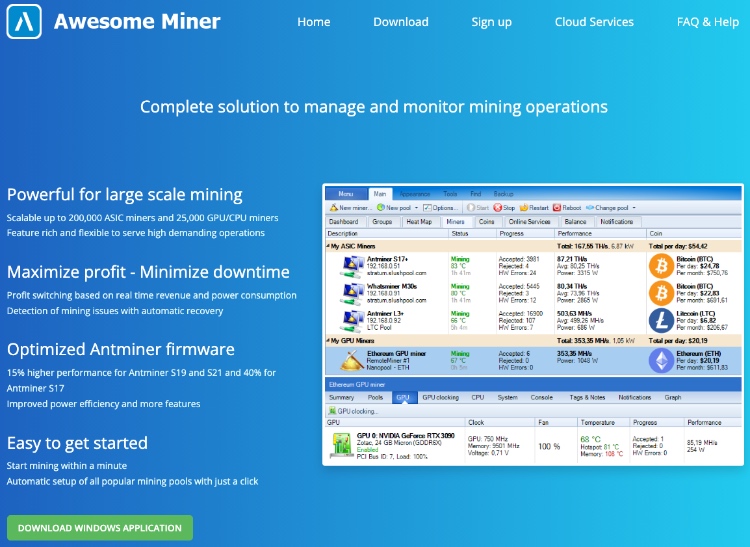
Task: Collapse the My ASIC Miners group
Action: (x=329, y=245)
